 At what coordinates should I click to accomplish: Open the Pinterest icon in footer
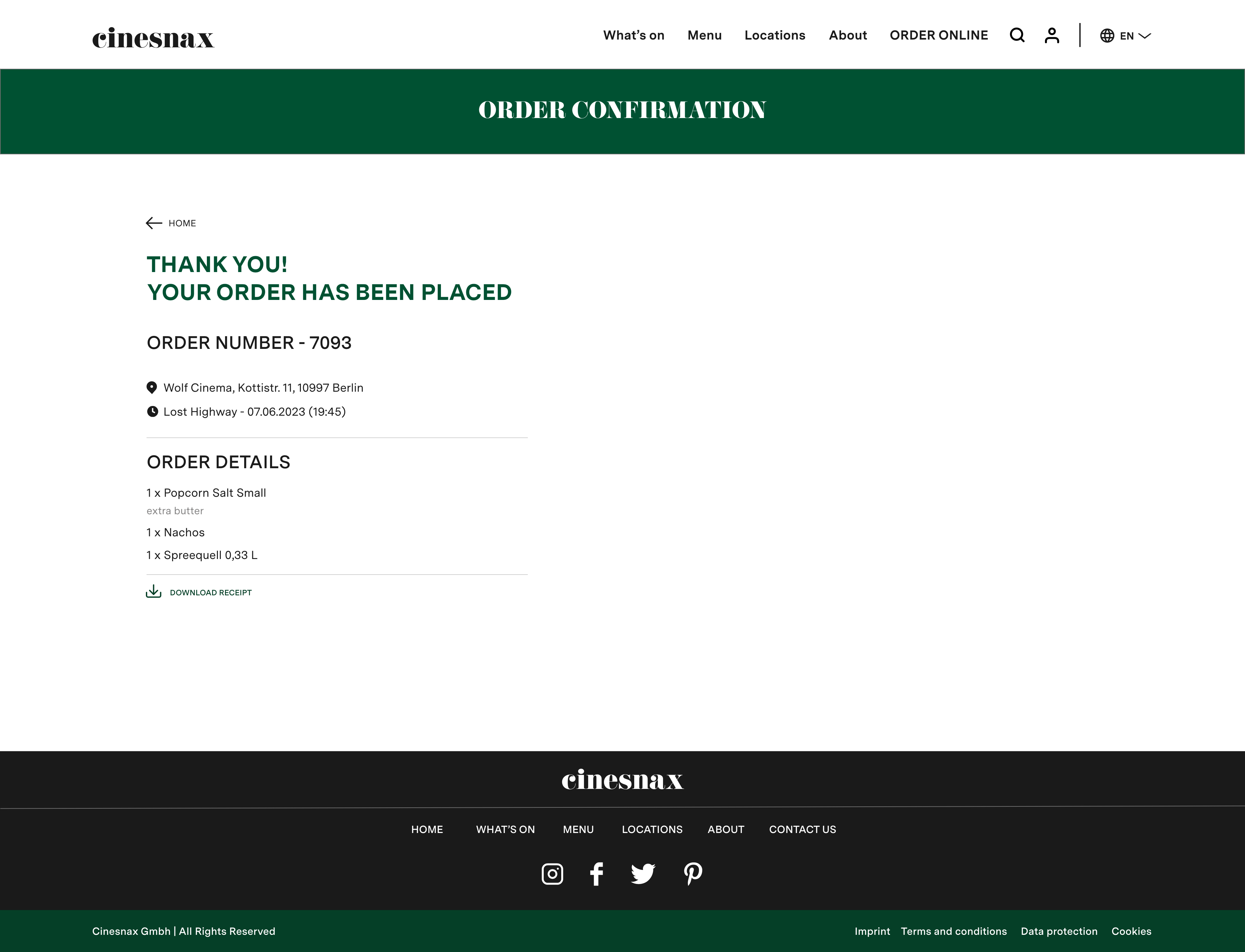click(693, 874)
